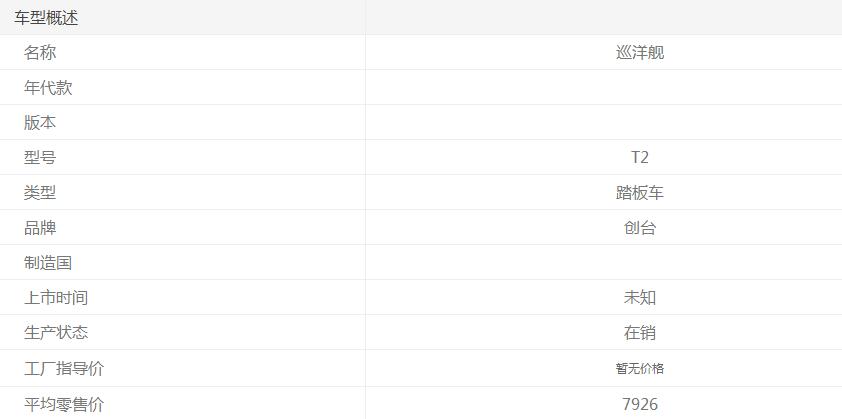Image resolution: width=842 pixels, height=419 pixels.
Task: Click the T2 model value
Action: click(640, 158)
